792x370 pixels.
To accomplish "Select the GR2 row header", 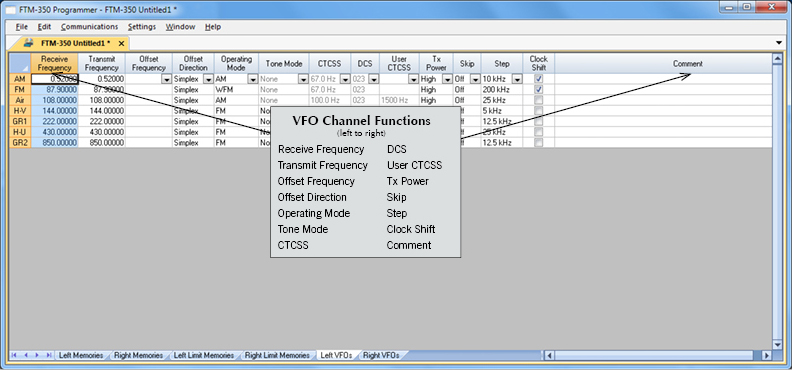I will pyautogui.click(x=20, y=143).
